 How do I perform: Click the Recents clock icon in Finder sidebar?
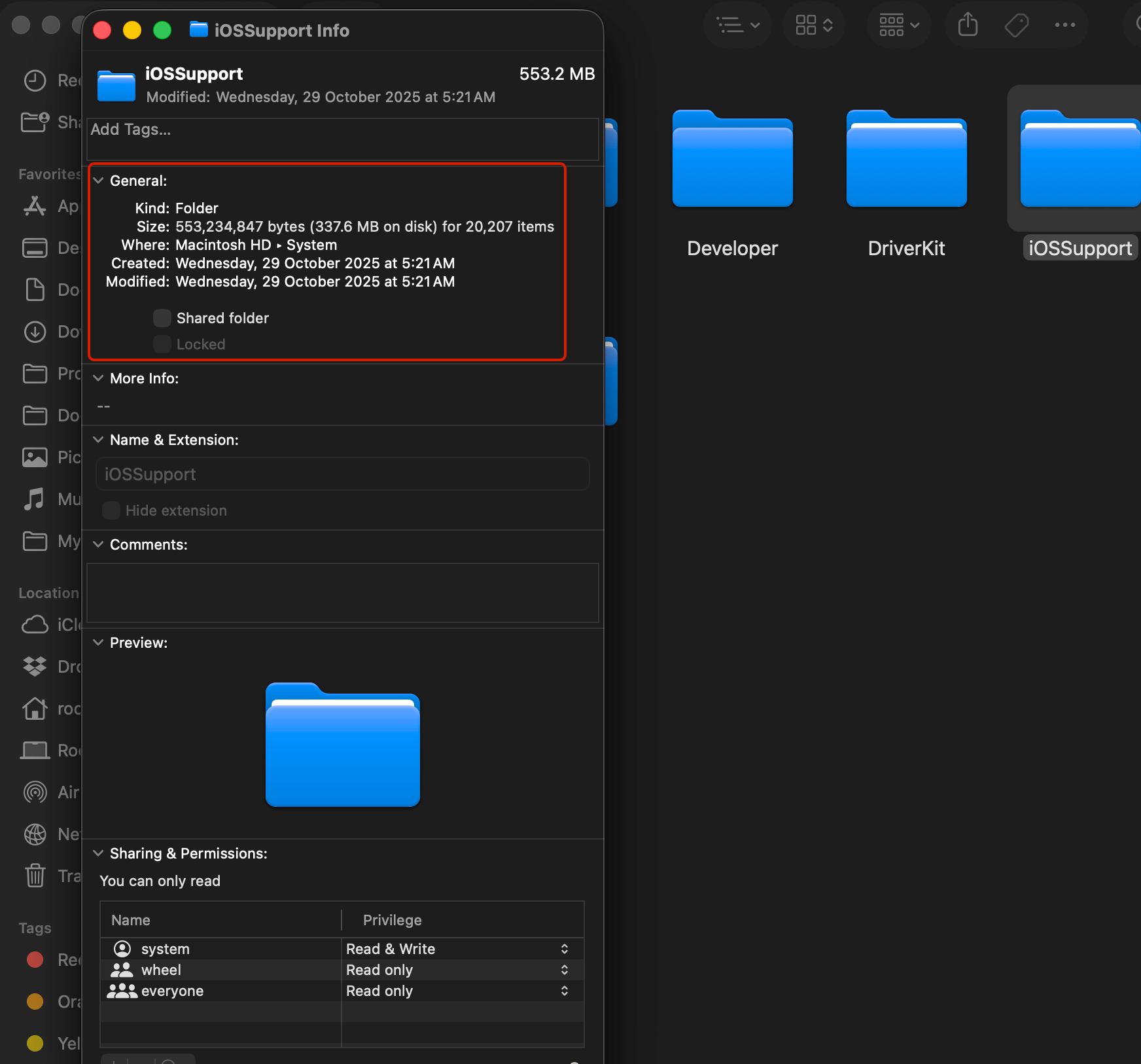tap(35, 80)
